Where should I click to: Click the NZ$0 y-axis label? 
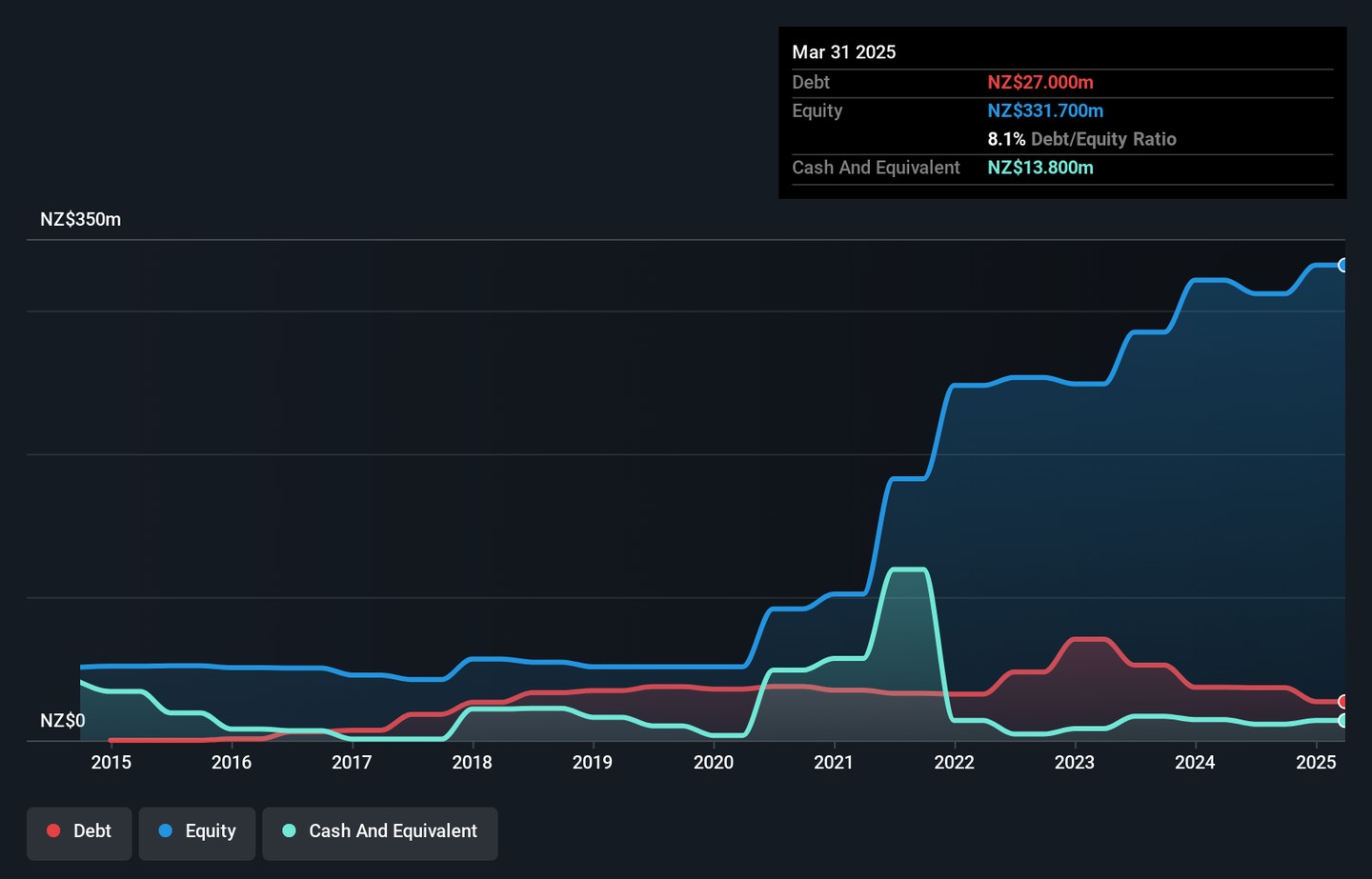62,720
